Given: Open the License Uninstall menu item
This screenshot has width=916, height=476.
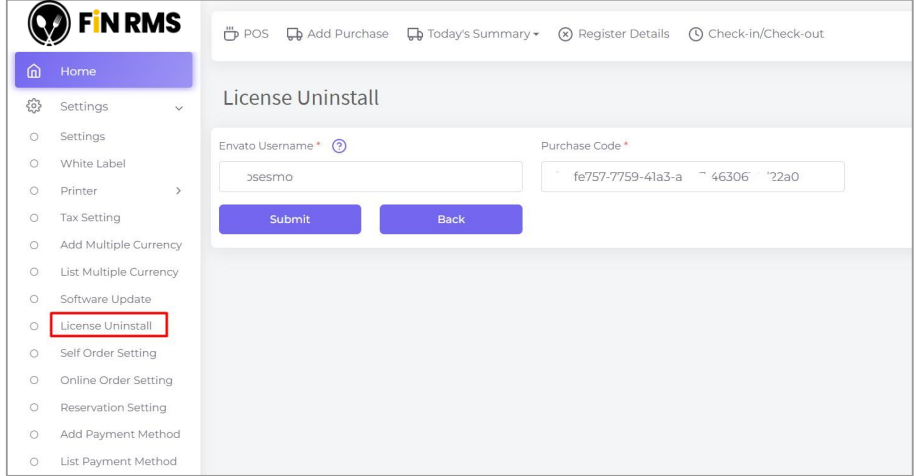Looking at the screenshot, I should (x=106, y=326).
